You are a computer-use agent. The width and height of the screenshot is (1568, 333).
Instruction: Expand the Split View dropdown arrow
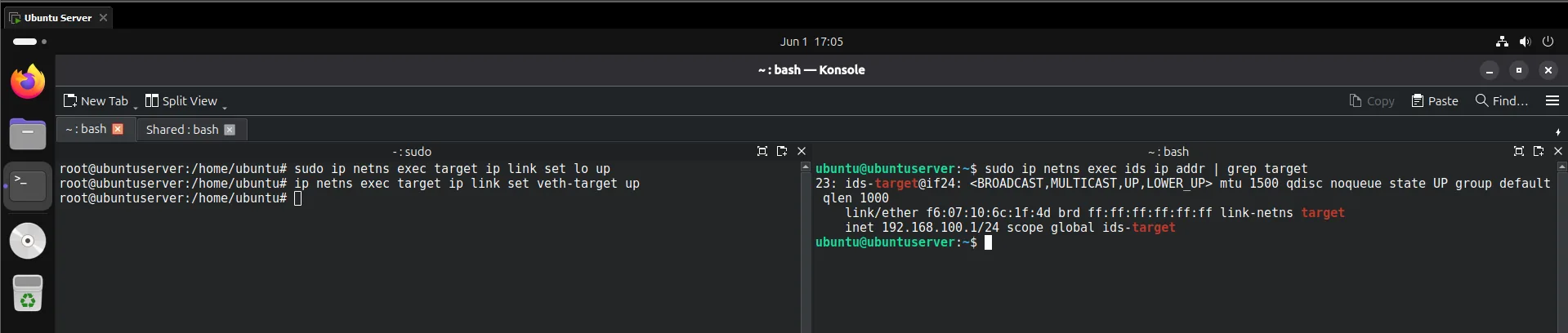pos(225,106)
